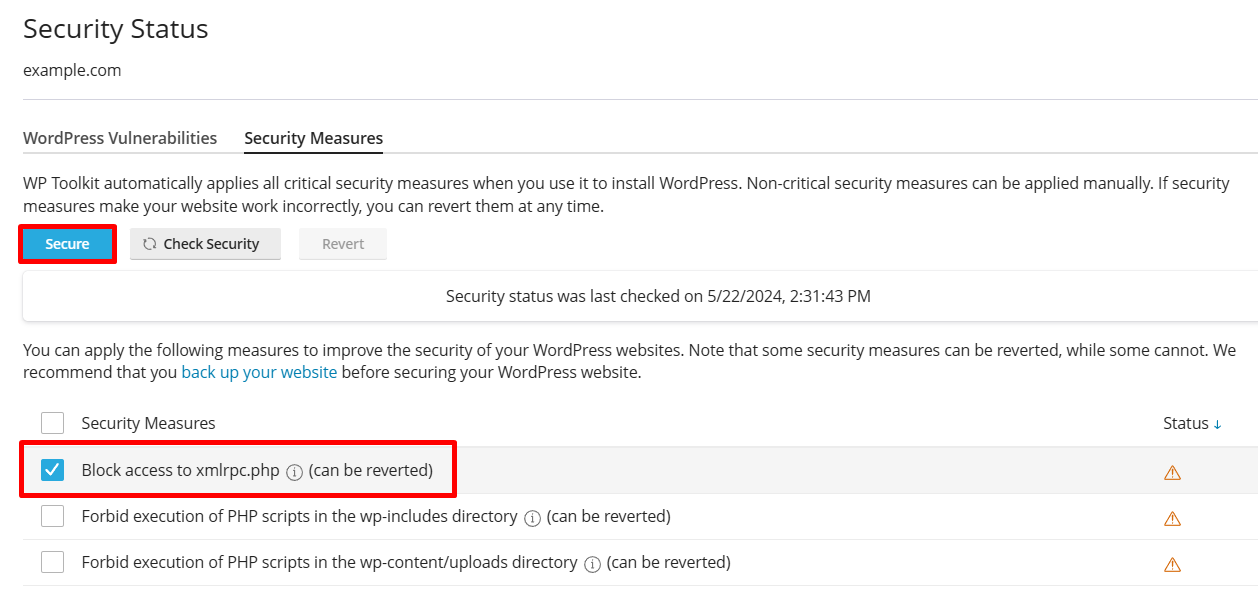Click warning status icon for xmlrpc.php row
The height and width of the screenshot is (590, 1258).
(x=1172, y=472)
